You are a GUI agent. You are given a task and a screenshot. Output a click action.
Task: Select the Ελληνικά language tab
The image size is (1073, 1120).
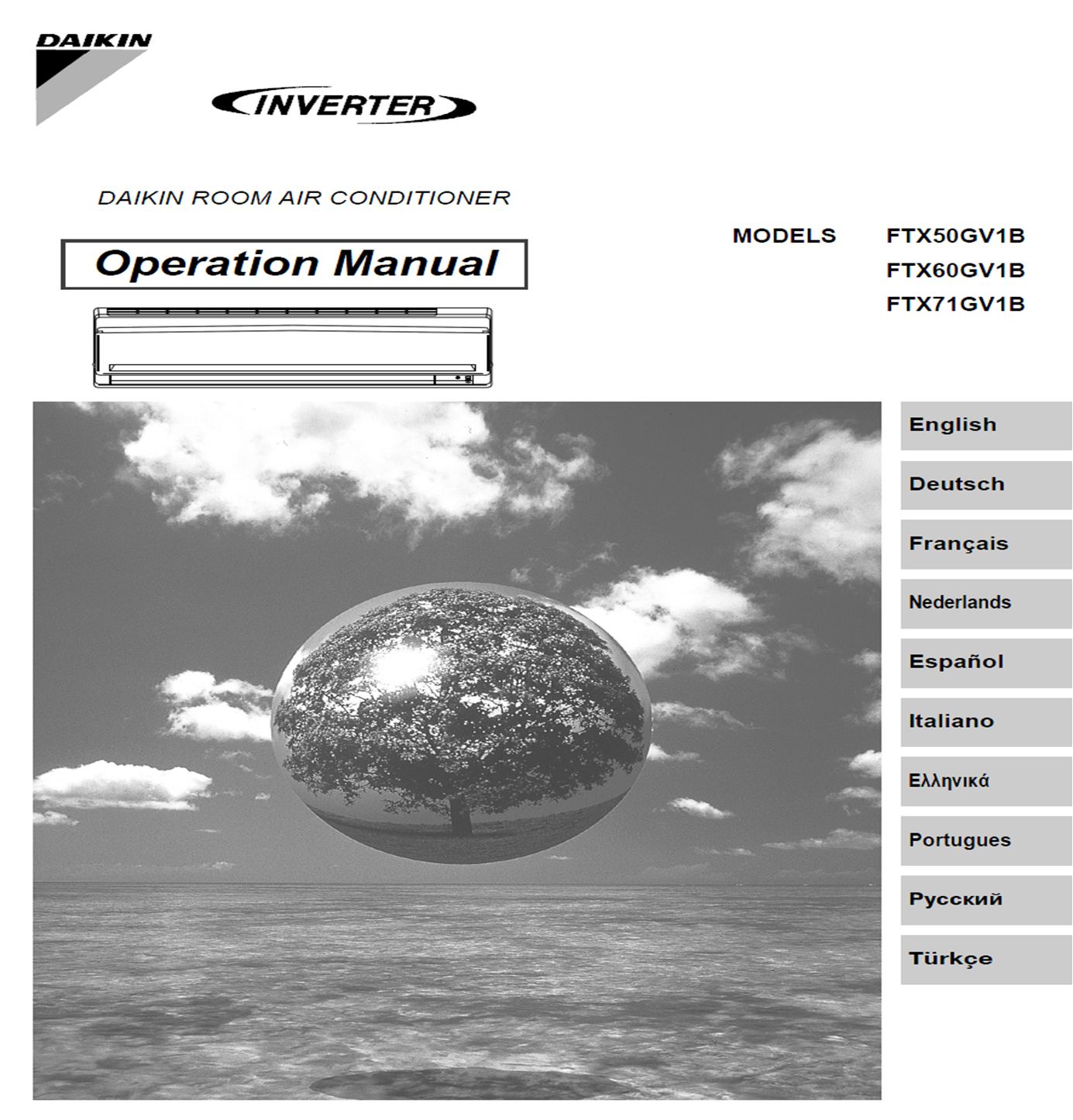(985, 781)
